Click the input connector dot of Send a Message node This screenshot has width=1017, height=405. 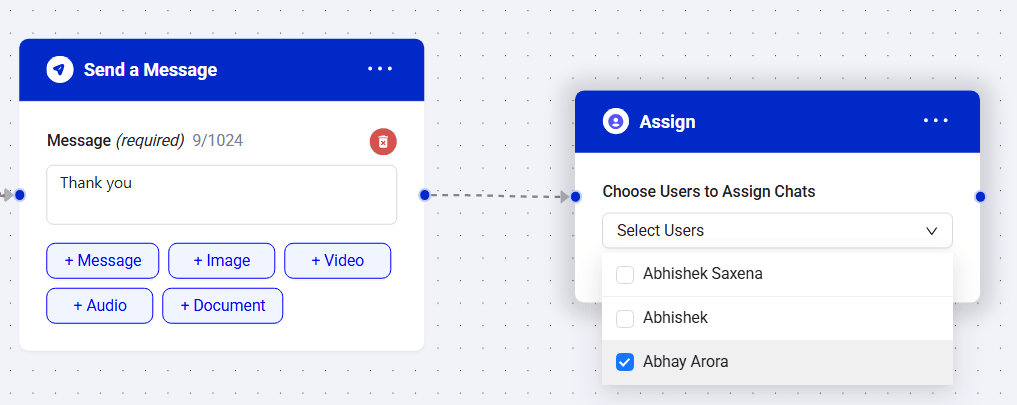click(x=19, y=195)
